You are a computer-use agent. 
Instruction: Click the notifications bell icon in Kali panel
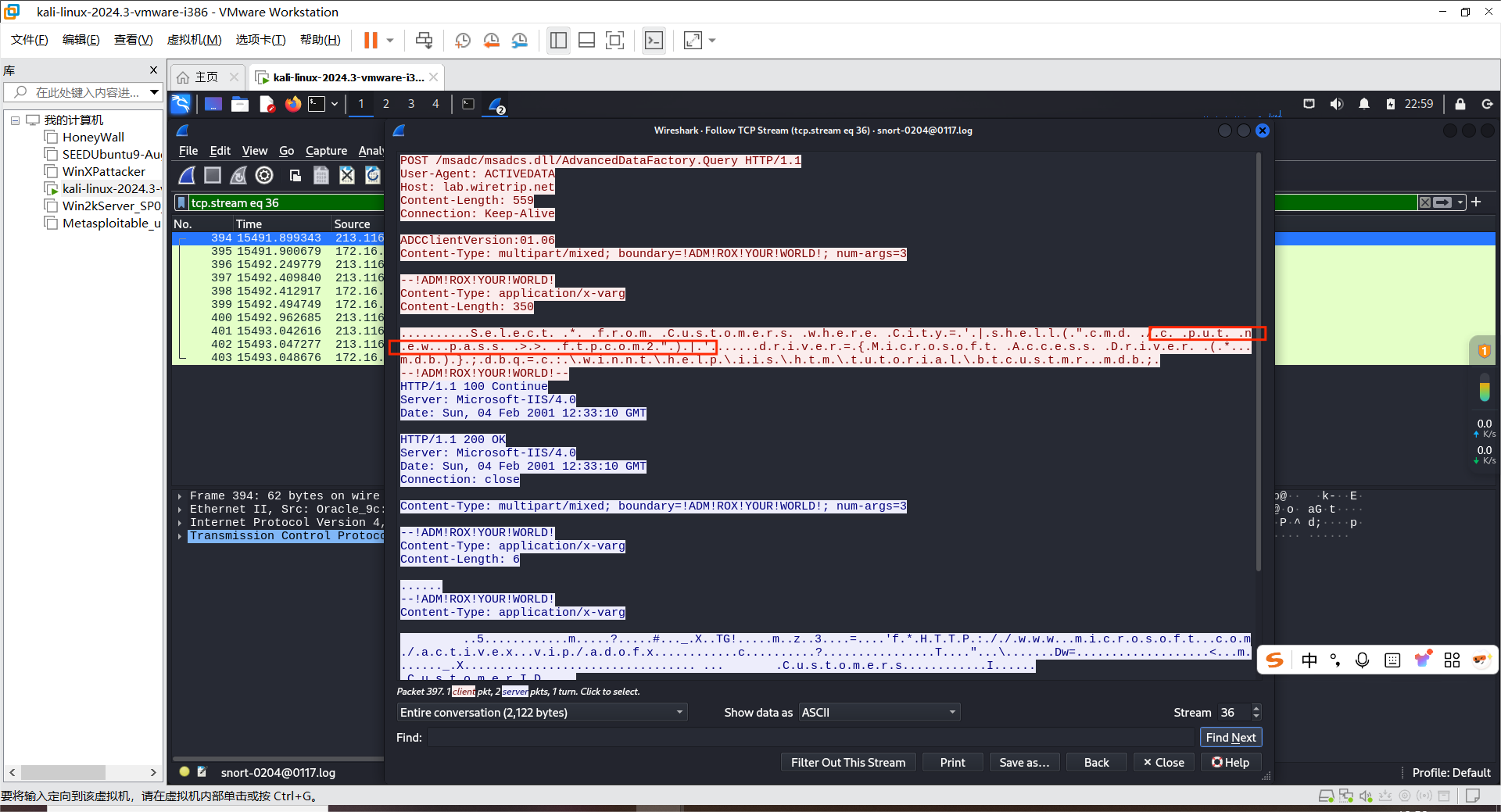pyautogui.click(x=1364, y=104)
